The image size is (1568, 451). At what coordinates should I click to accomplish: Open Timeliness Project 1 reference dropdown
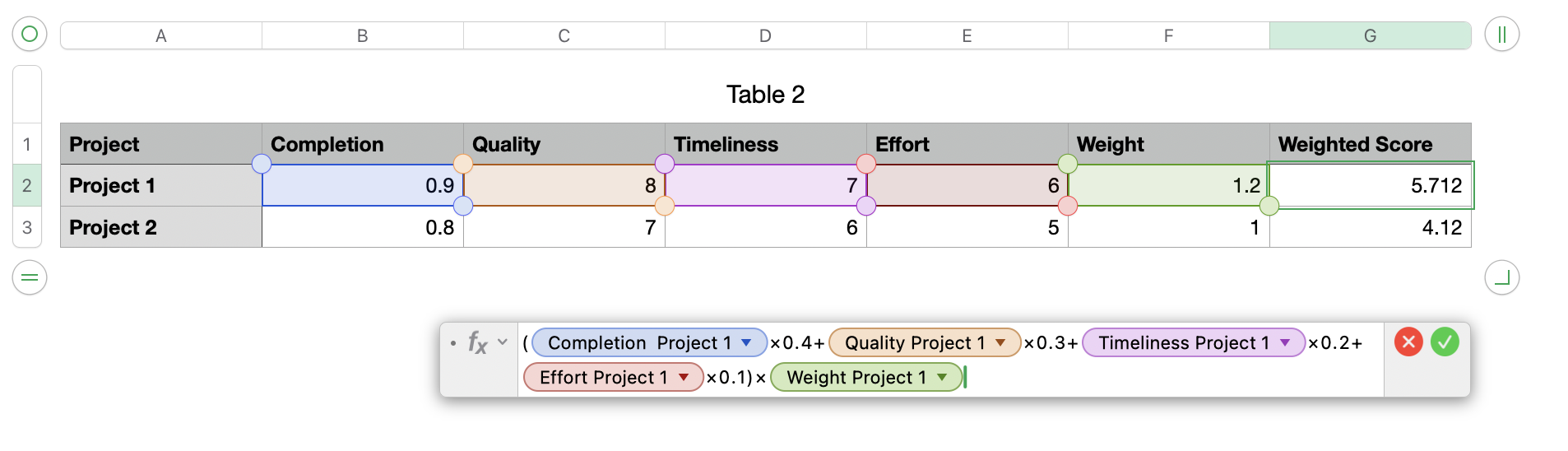point(1285,342)
